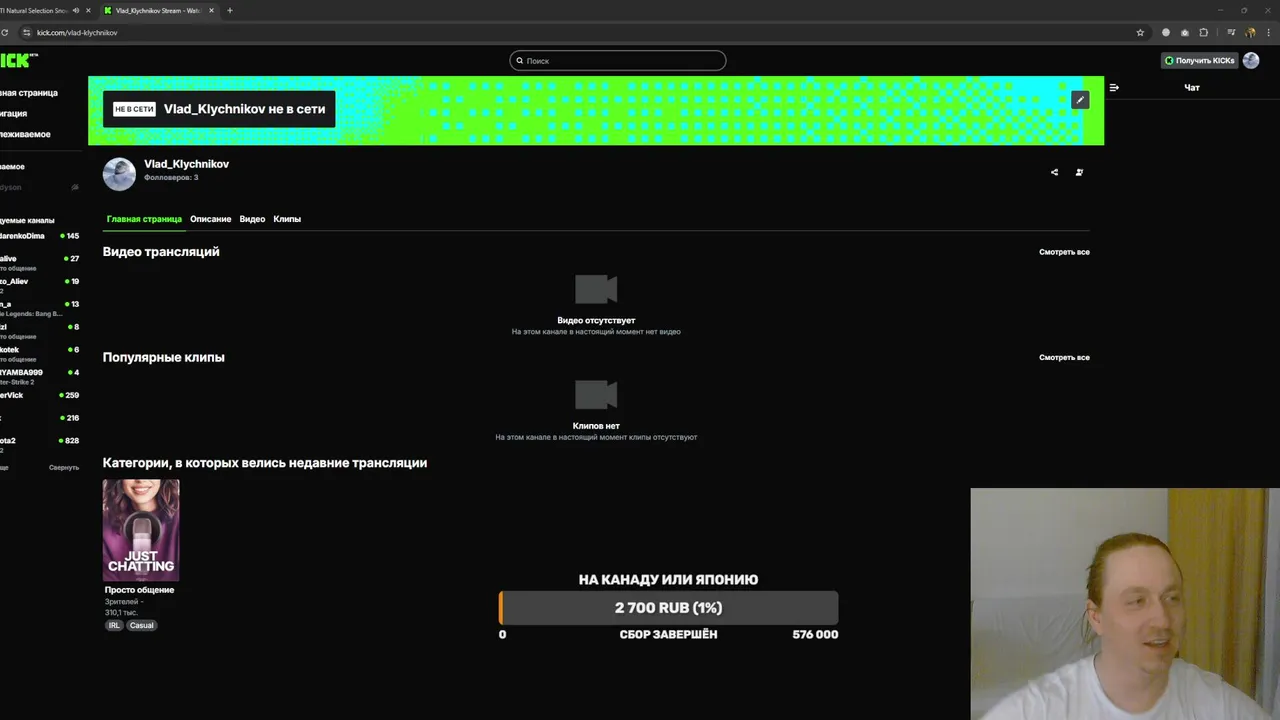Click the dyson followed channel entry
This screenshot has width=1280, height=720.
40,187
